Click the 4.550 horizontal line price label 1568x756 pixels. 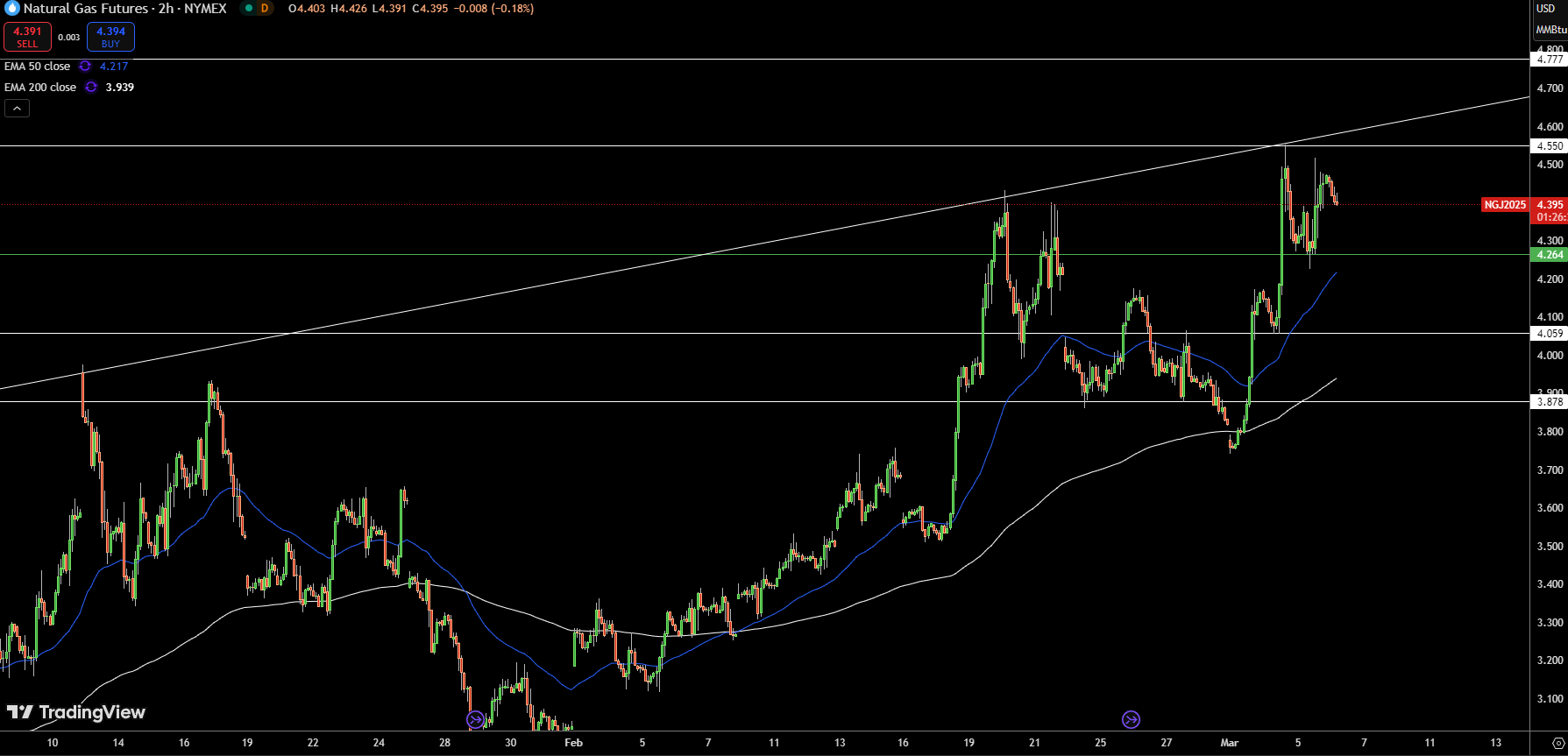1550,146
